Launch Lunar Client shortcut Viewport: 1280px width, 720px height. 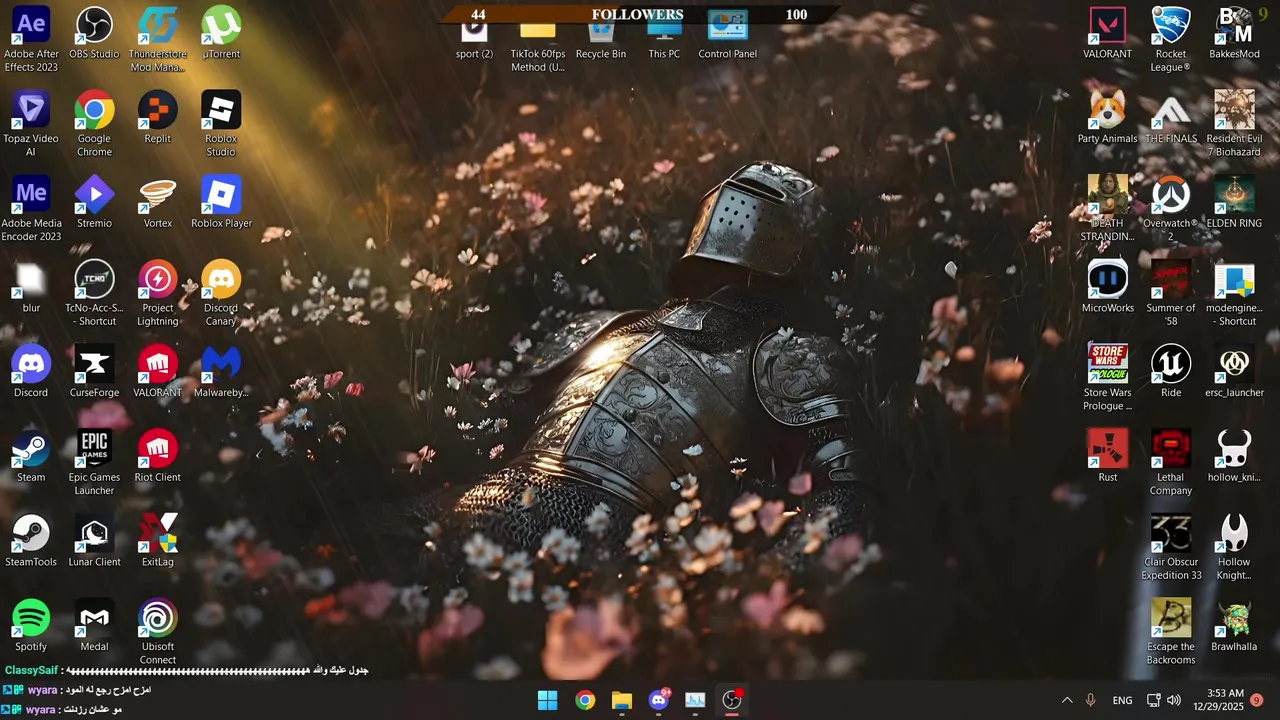[x=94, y=542]
